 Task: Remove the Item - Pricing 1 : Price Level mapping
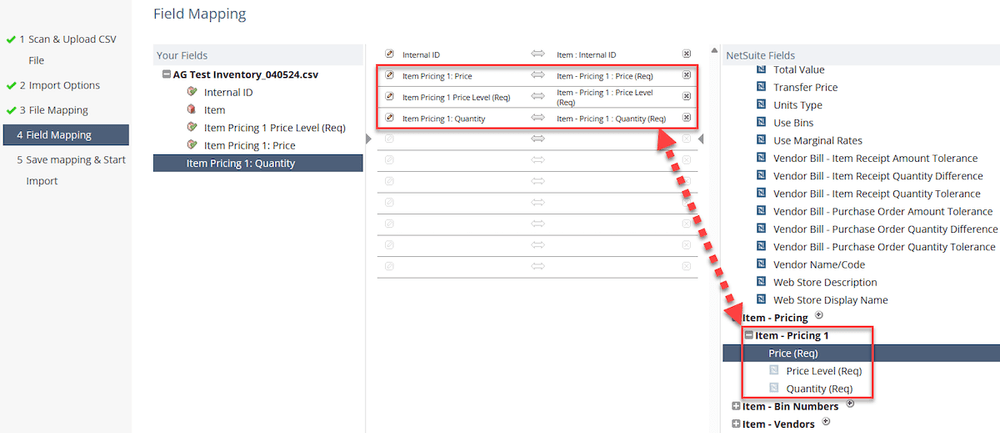click(x=686, y=96)
